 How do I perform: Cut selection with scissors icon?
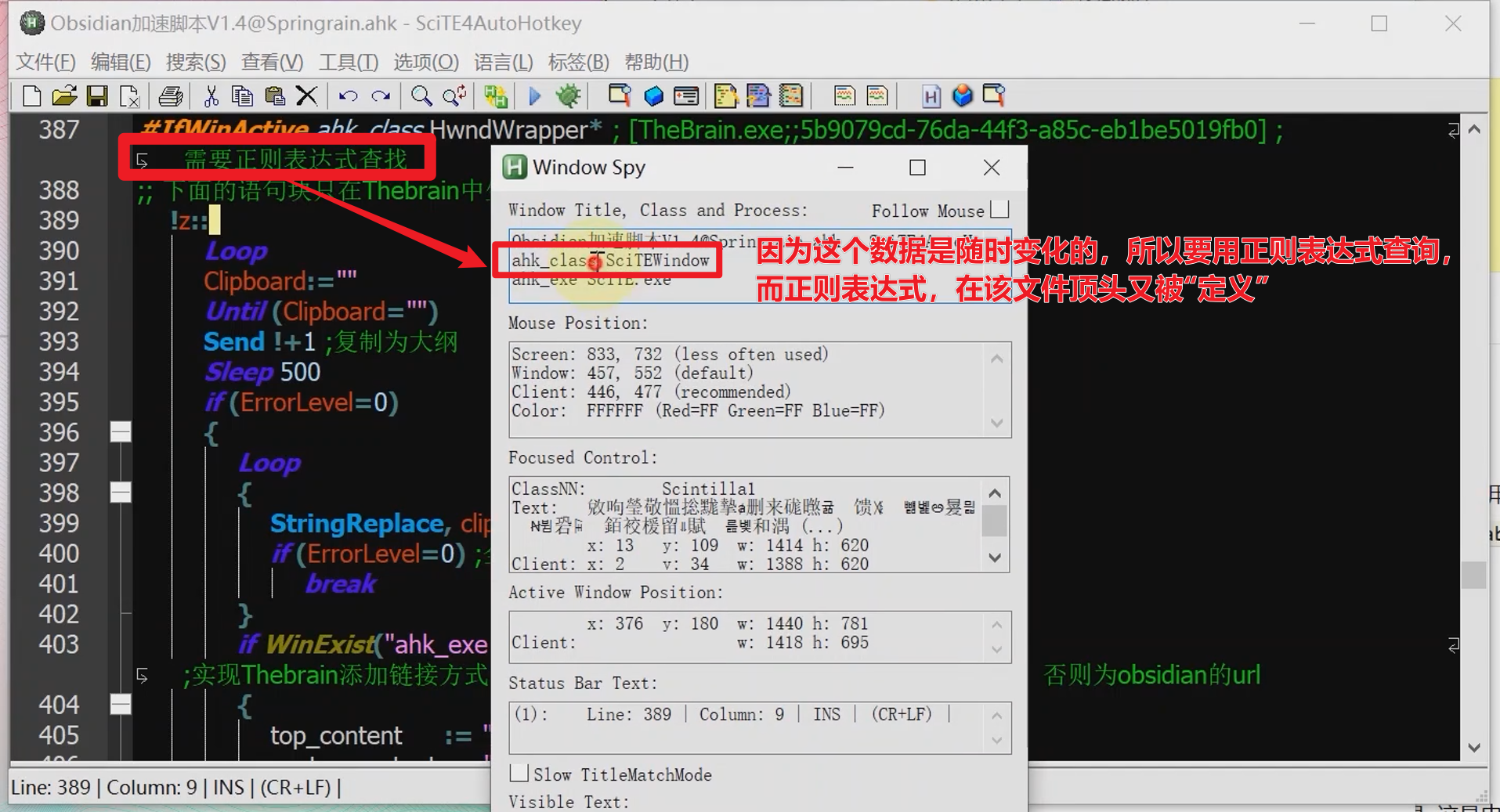click(x=210, y=96)
